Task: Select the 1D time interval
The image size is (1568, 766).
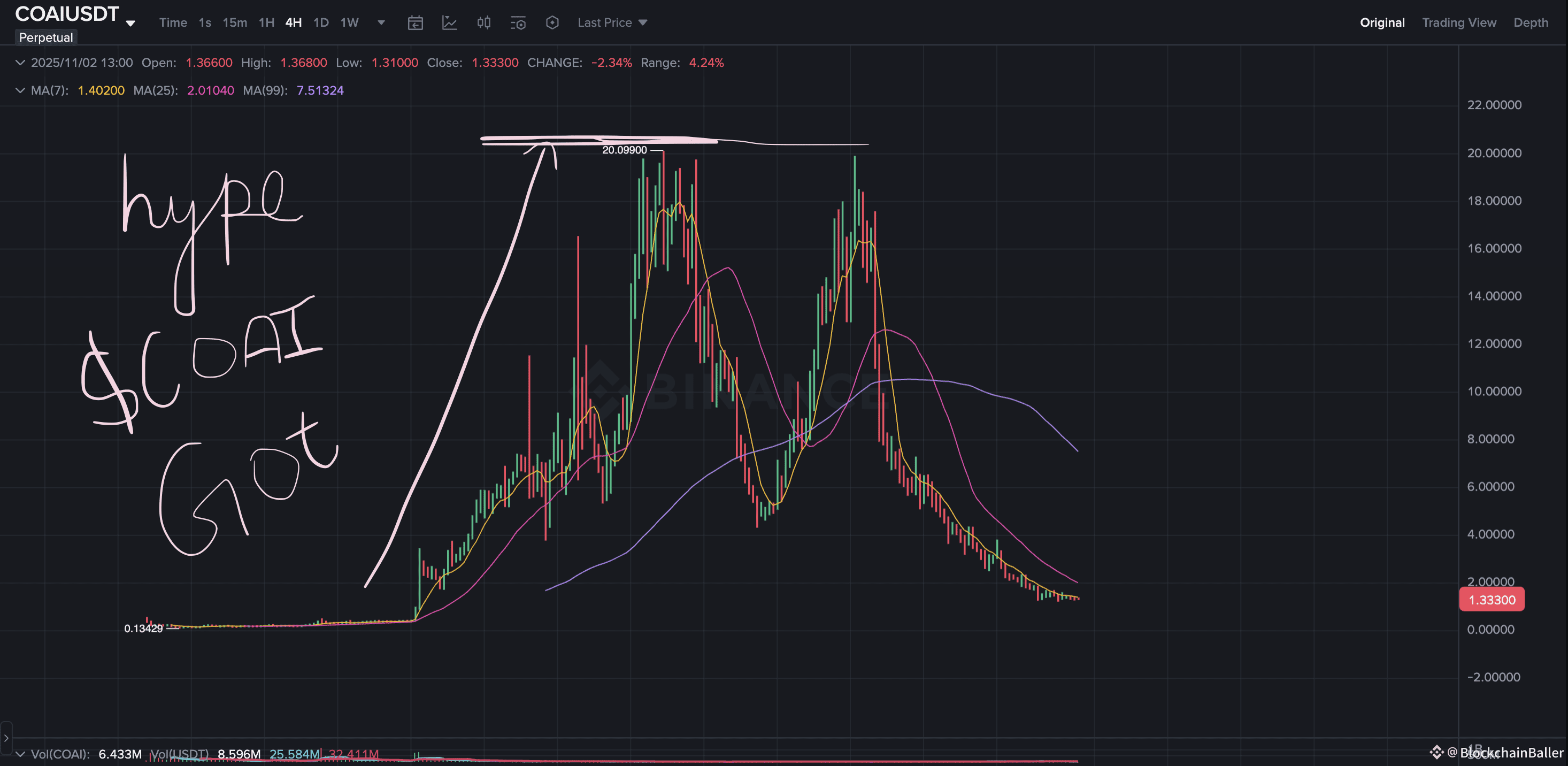Action: (x=321, y=22)
